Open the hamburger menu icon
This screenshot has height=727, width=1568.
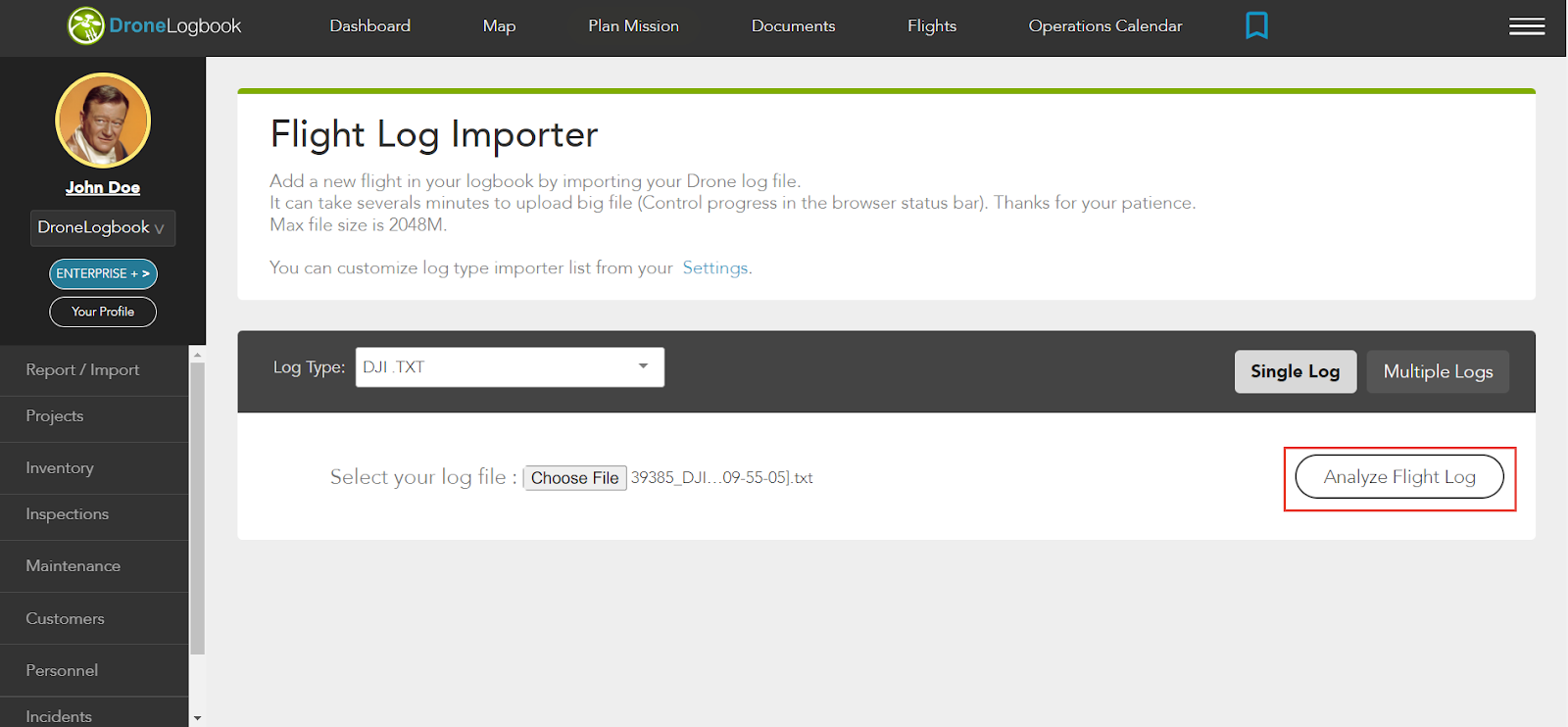pos(1527,26)
